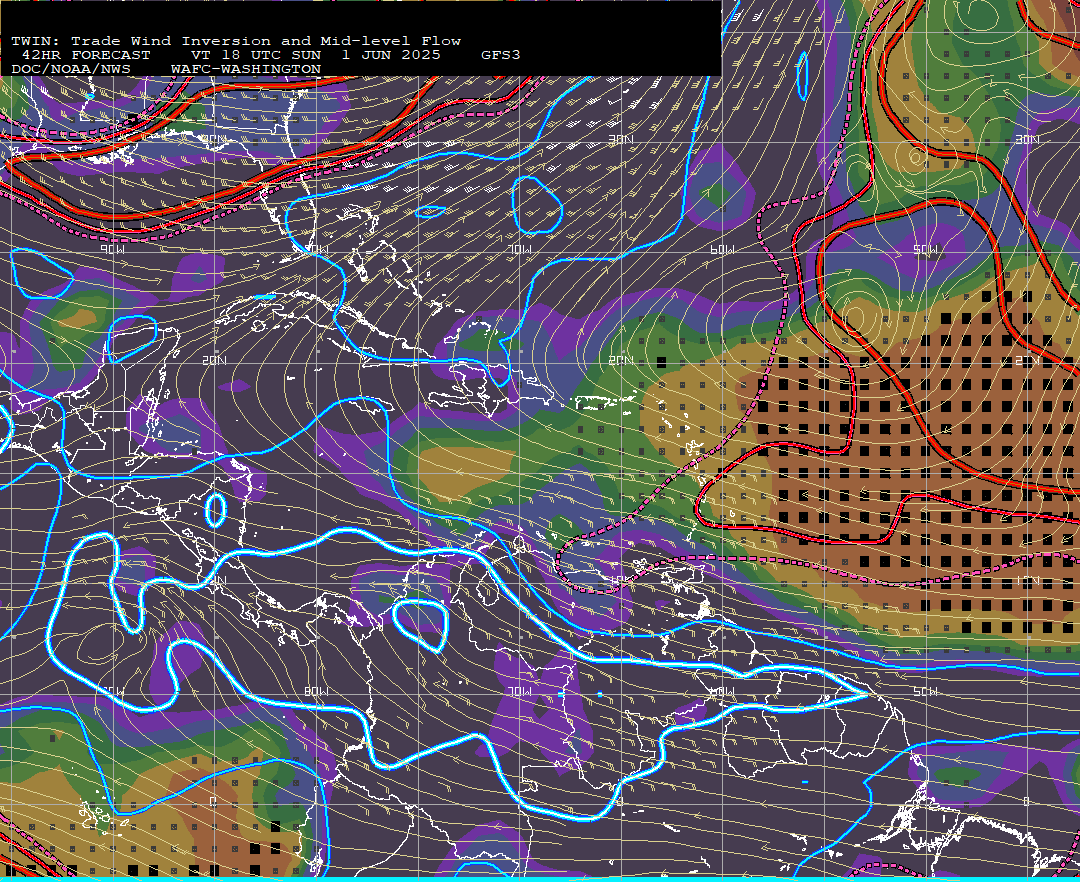This screenshot has width=1080, height=882.
Task: Click the 30N label over the shaded eastern Atlantic
Action: point(1027,139)
